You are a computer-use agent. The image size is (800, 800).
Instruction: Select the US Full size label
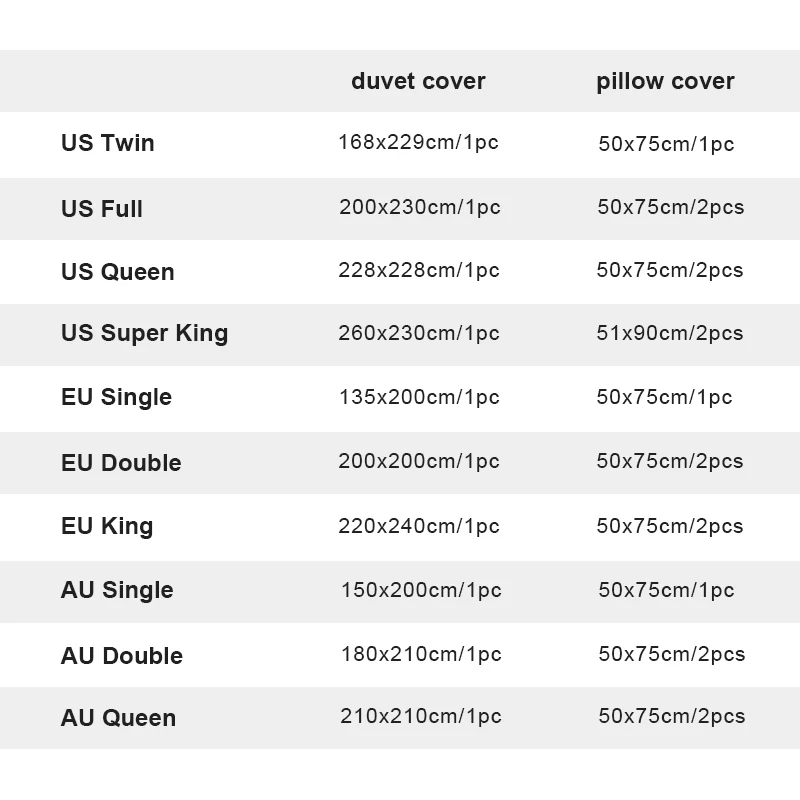pyautogui.click(x=102, y=209)
